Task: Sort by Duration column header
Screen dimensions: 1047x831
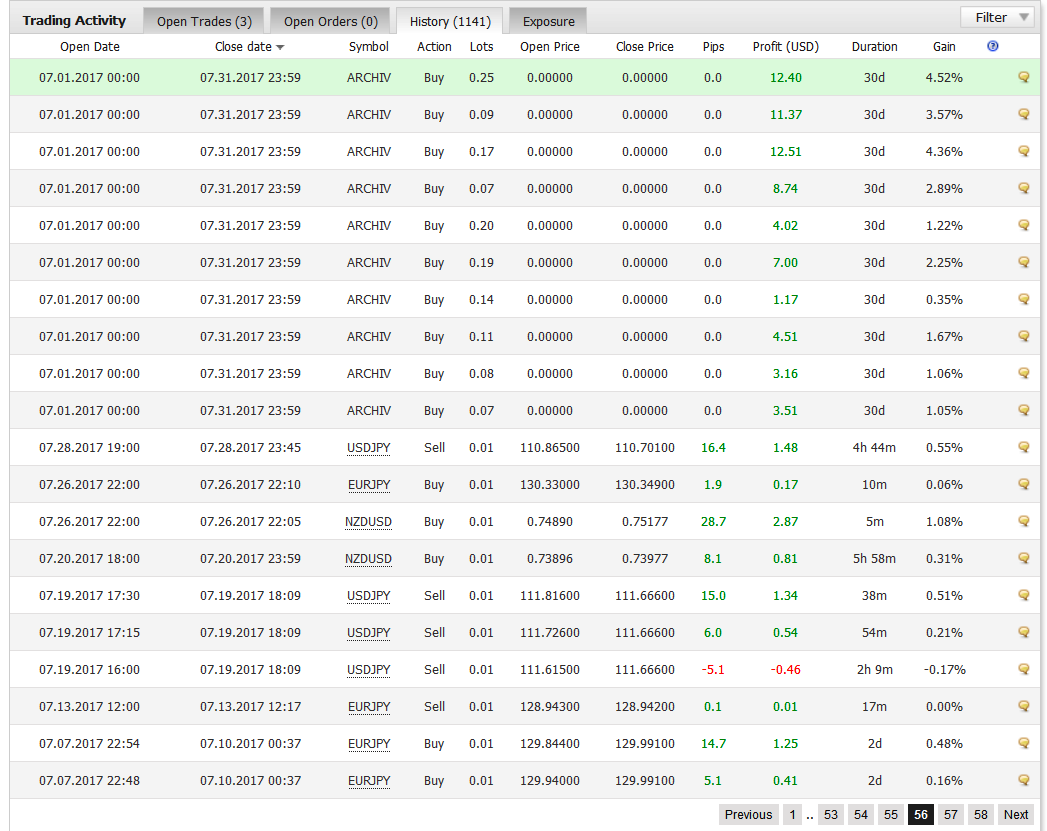Action: 874,47
